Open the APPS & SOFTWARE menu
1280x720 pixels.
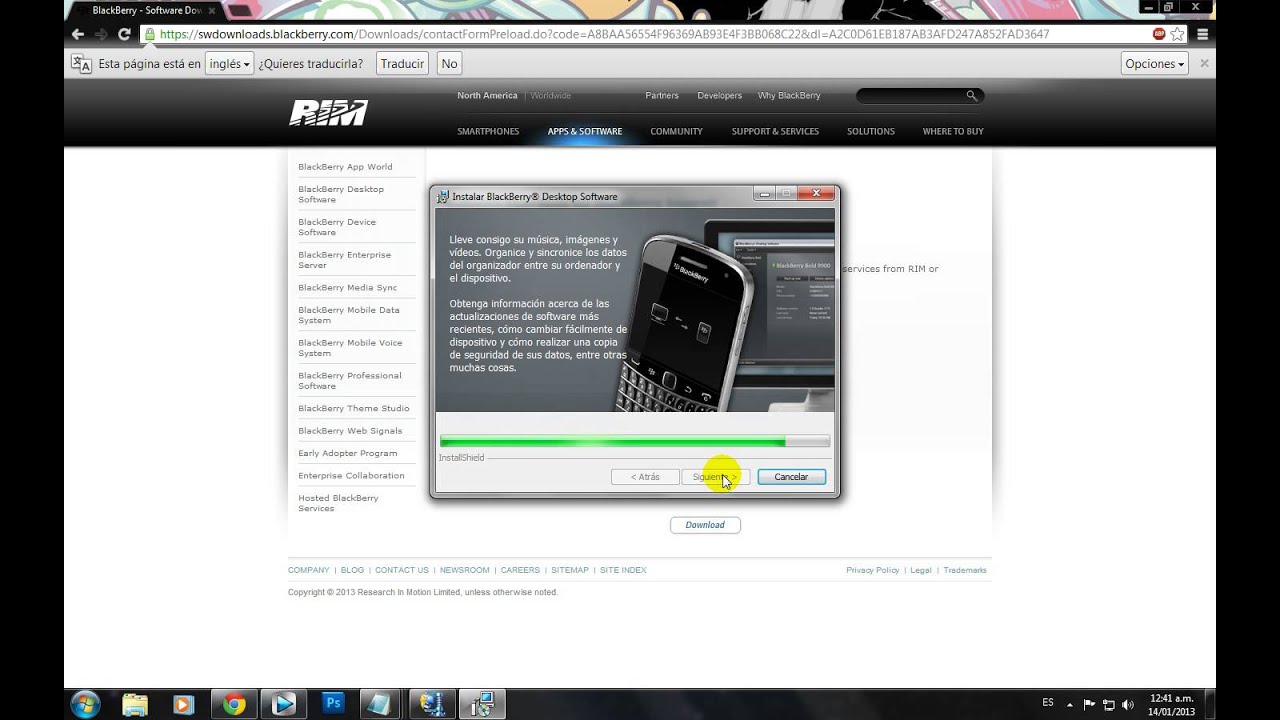[585, 131]
